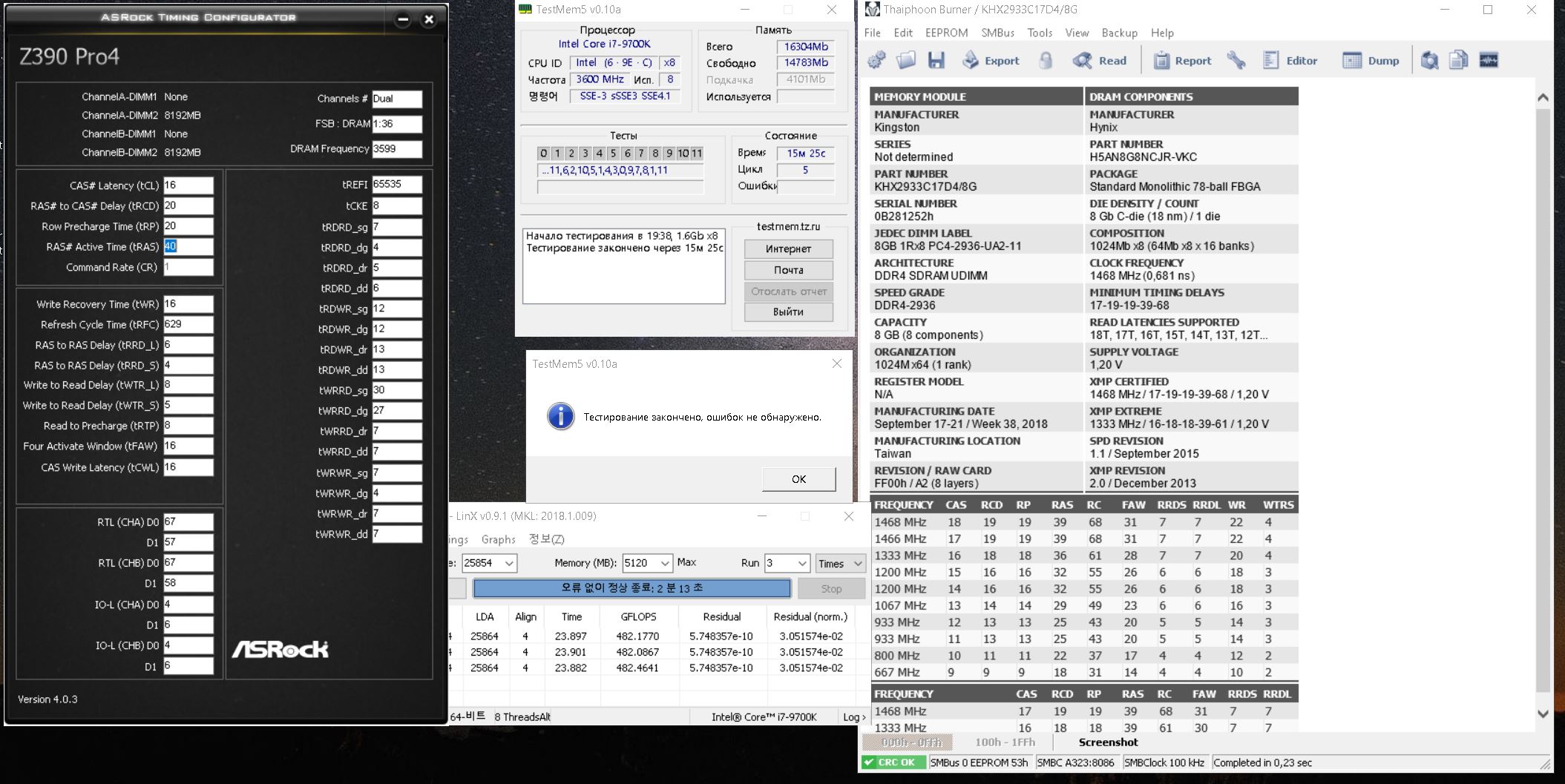The image size is (1565, 784).
Task: Click the camera with magnifier icon
Action: coord(1429,61)
